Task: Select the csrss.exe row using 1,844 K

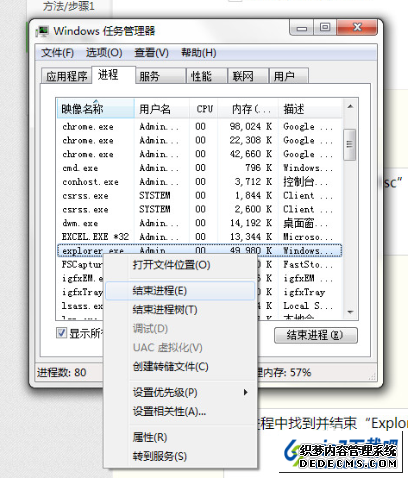Action: [x=199, y=195]
